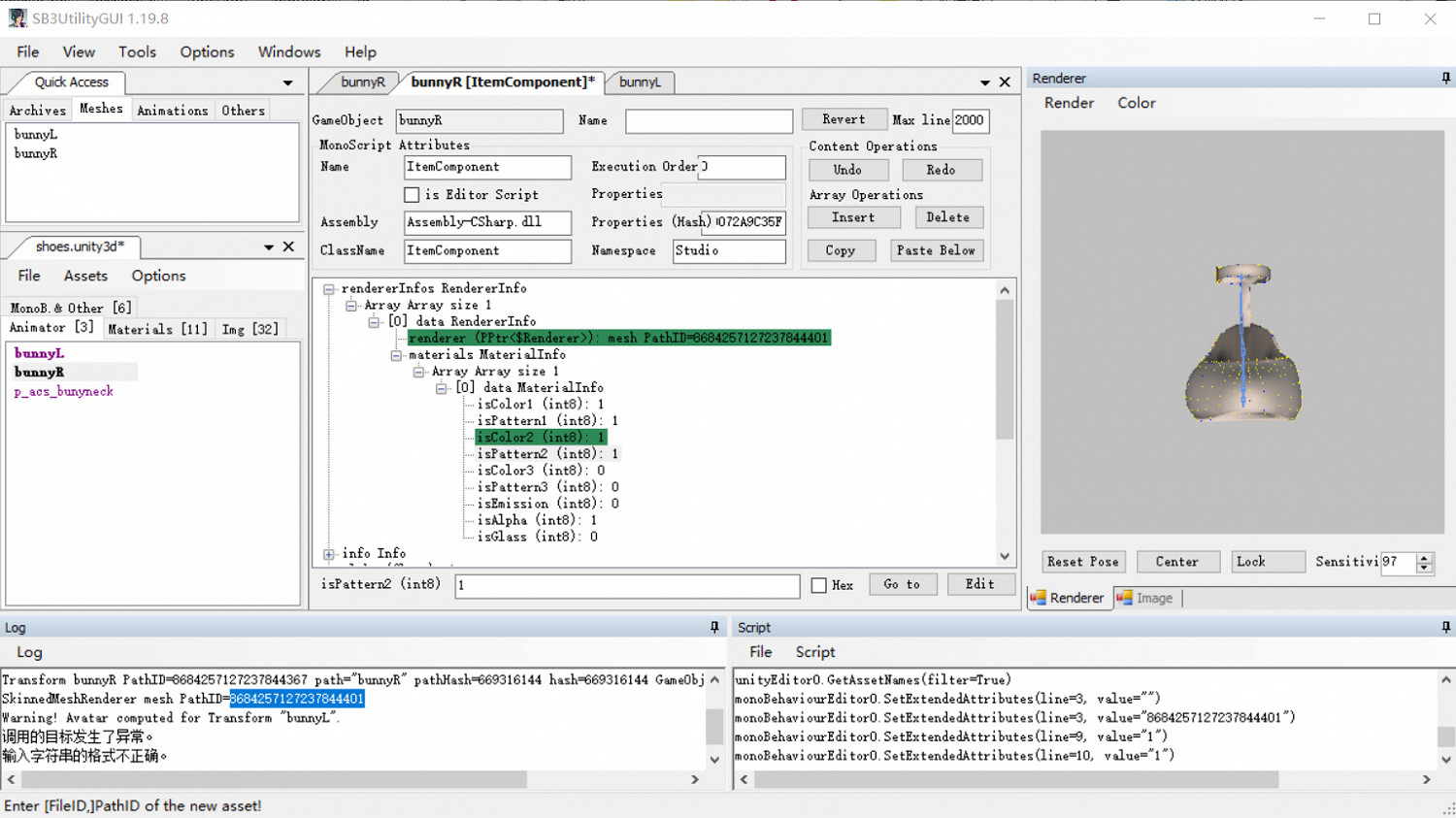Toggle pin icon on Script panel
This screenshot has height=818, width=1456.
1445,628
